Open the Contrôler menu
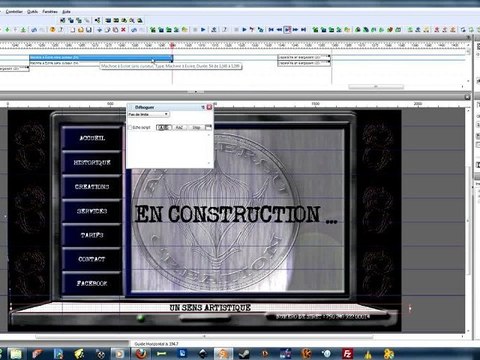This screenshot has height=360, width=480. (14, 12)
